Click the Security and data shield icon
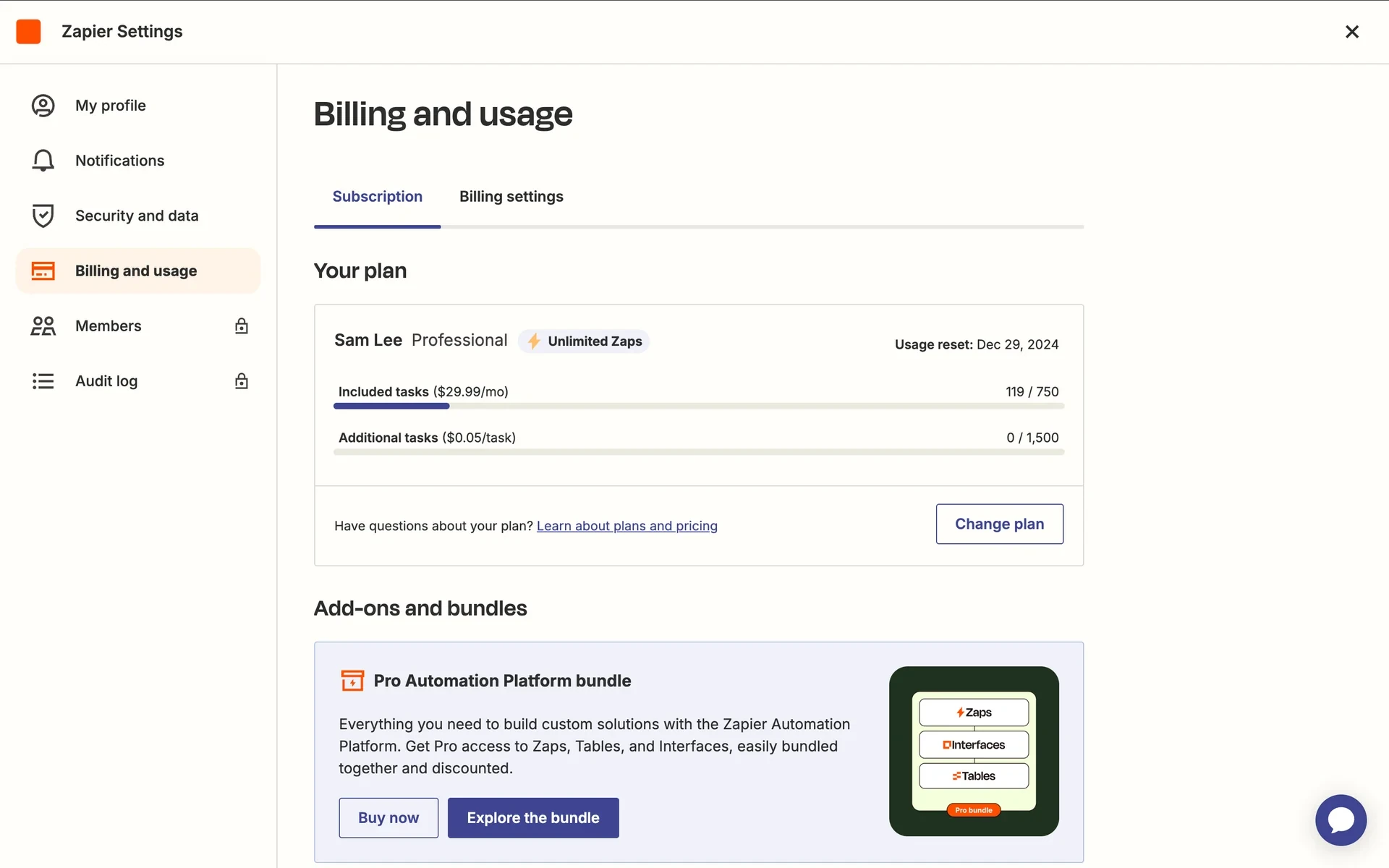This screenshot has height=868, width=1389. [43, 216]
